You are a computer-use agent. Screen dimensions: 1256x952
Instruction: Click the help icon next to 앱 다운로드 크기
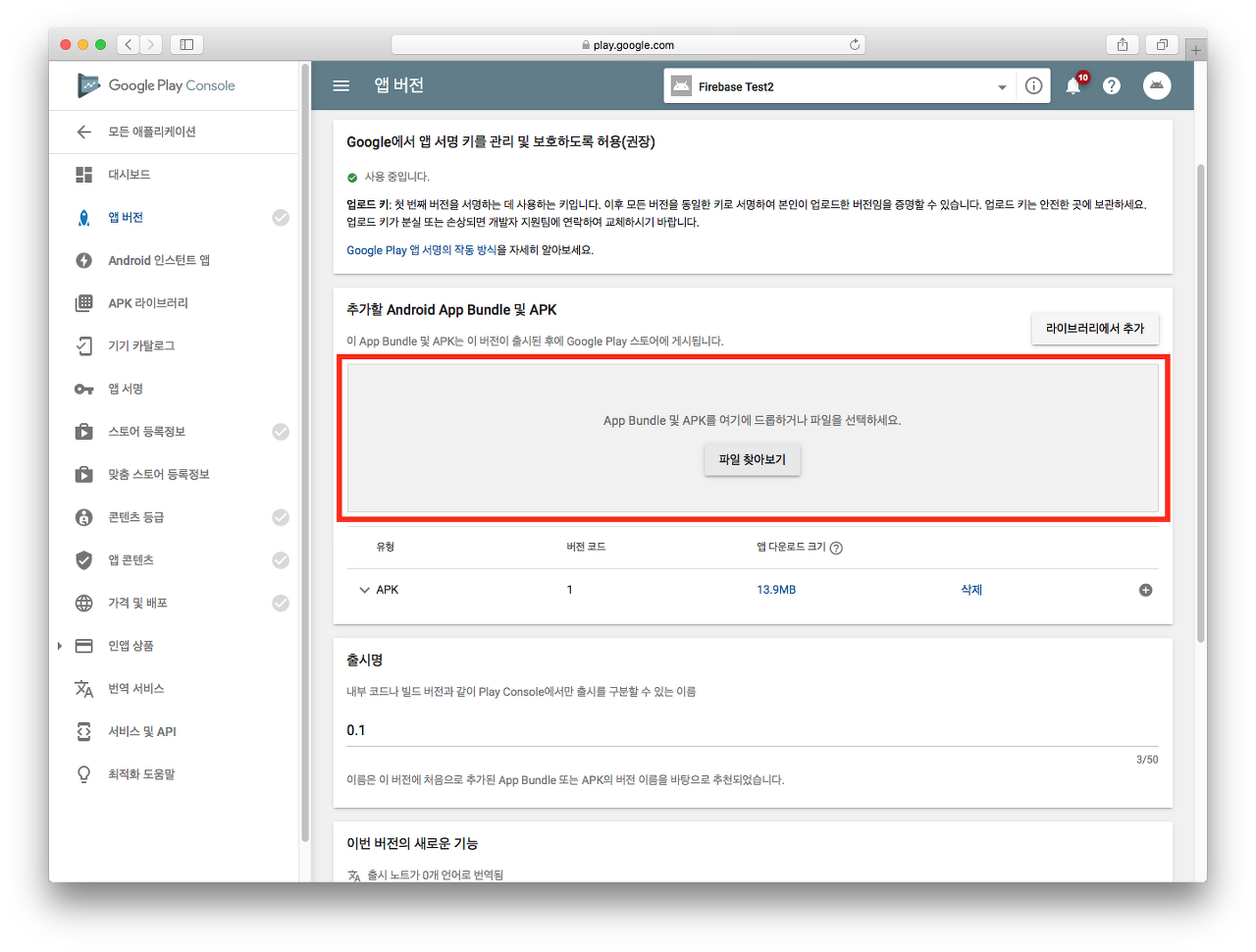pos(836,548)
